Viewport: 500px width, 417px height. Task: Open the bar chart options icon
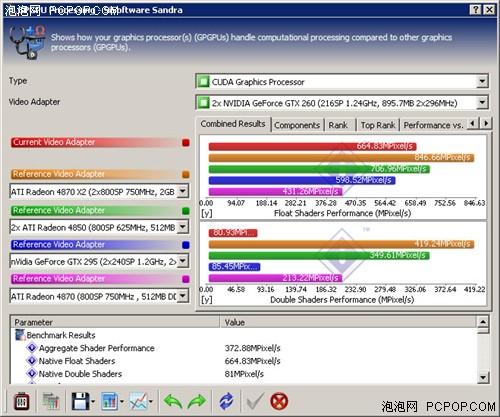click(x=110, y=401)
